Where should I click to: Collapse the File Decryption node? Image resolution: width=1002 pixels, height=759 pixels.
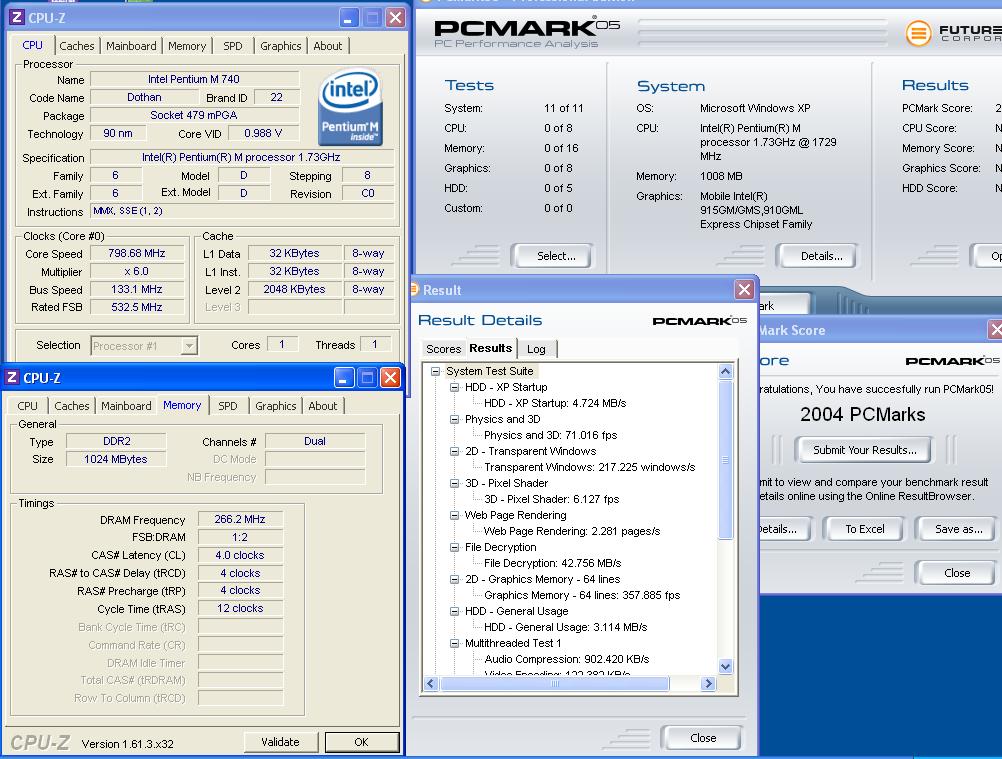pyautogui.click(x=454, y=546)
